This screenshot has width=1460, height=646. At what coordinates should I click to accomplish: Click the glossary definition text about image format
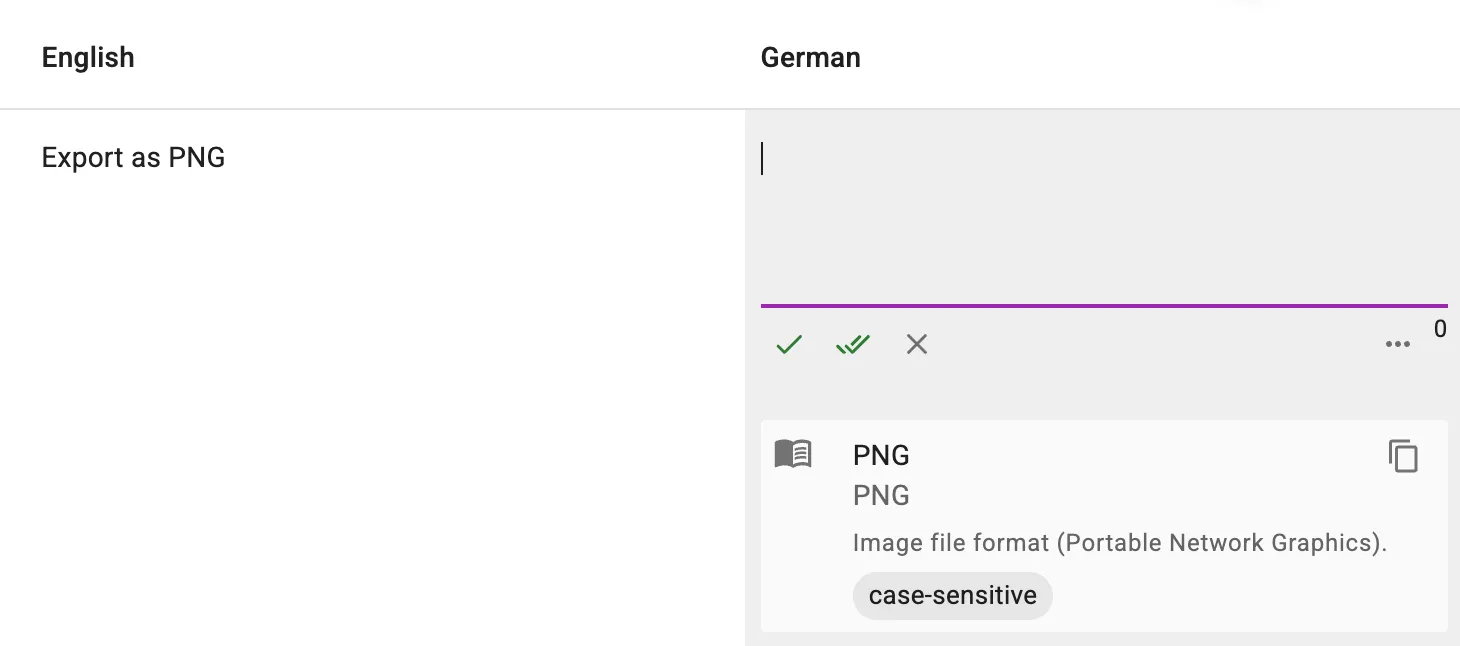pyautogui.click(x=1119, y=543)
